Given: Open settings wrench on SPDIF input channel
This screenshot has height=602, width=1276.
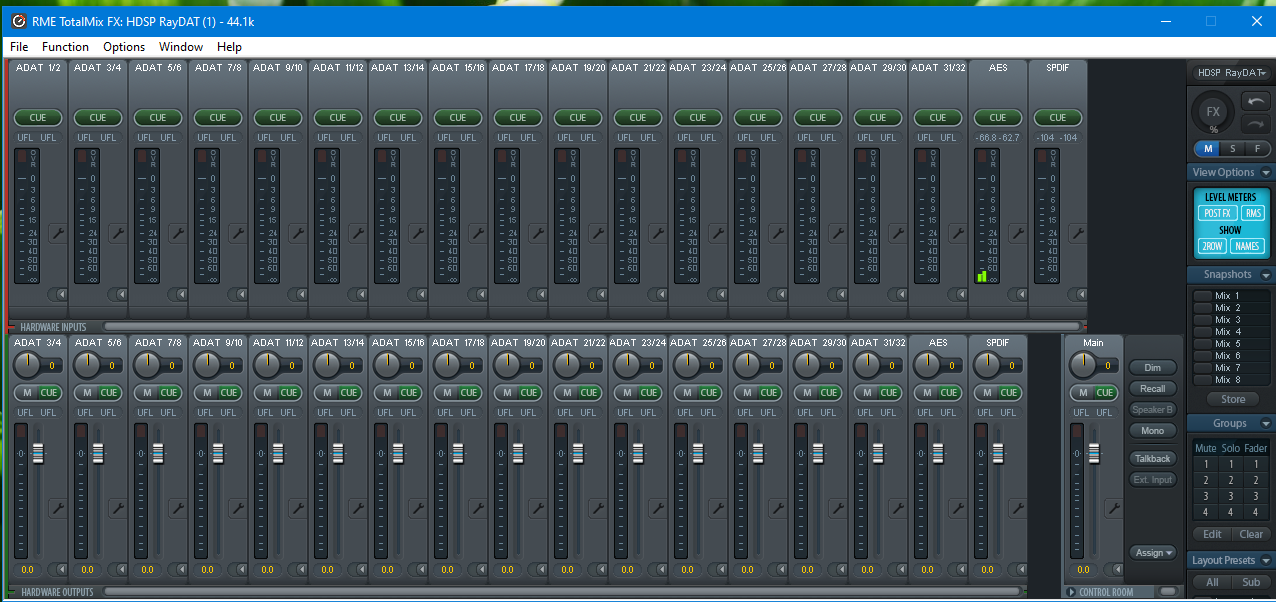Looking at the screenshot, I should pos(1077,233).
